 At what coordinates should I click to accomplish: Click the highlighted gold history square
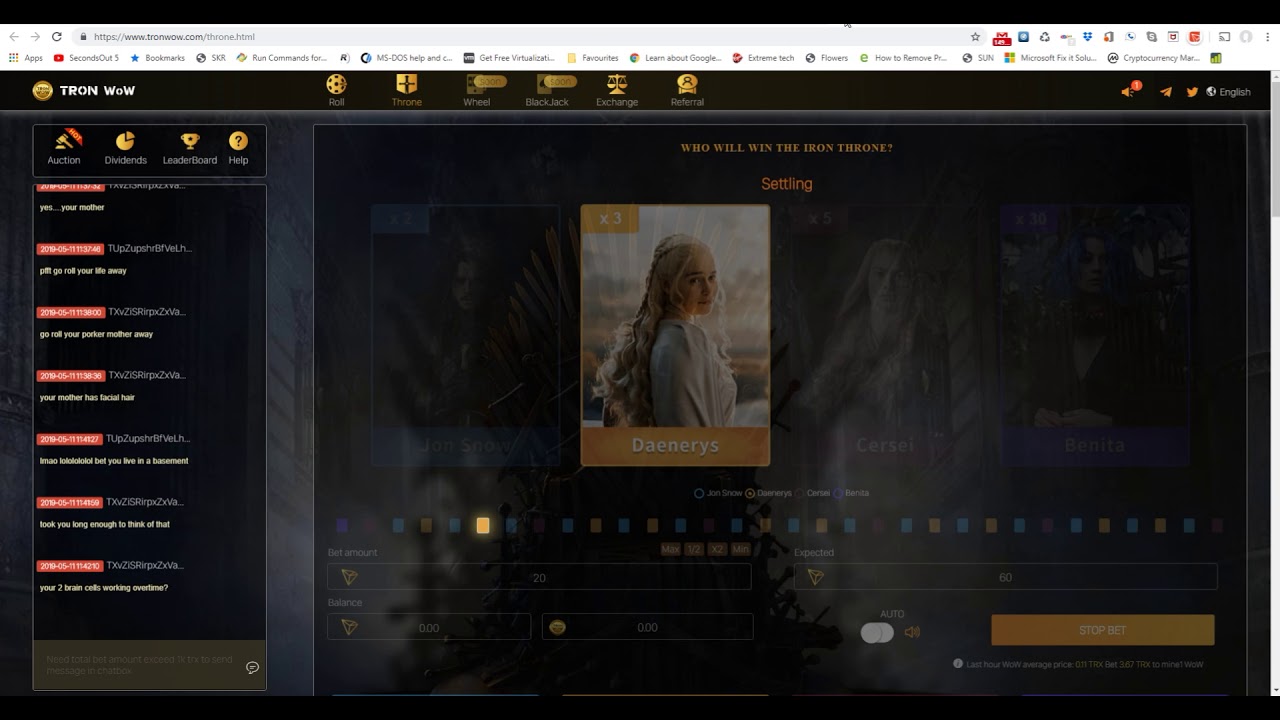[483, 525]
